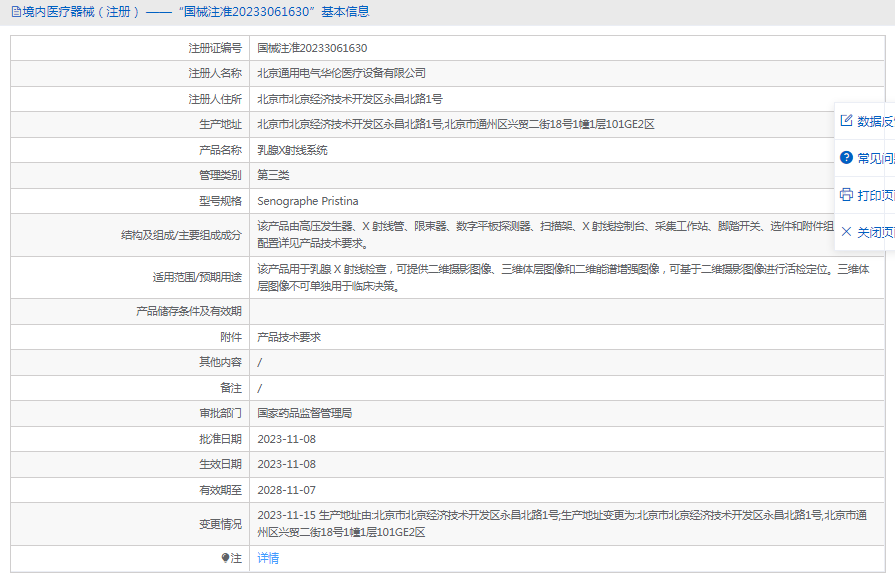The height and width of the screenshot is (579, 895).
Task: Click the slash value in 备注 row
Action: tap(260, 388)
